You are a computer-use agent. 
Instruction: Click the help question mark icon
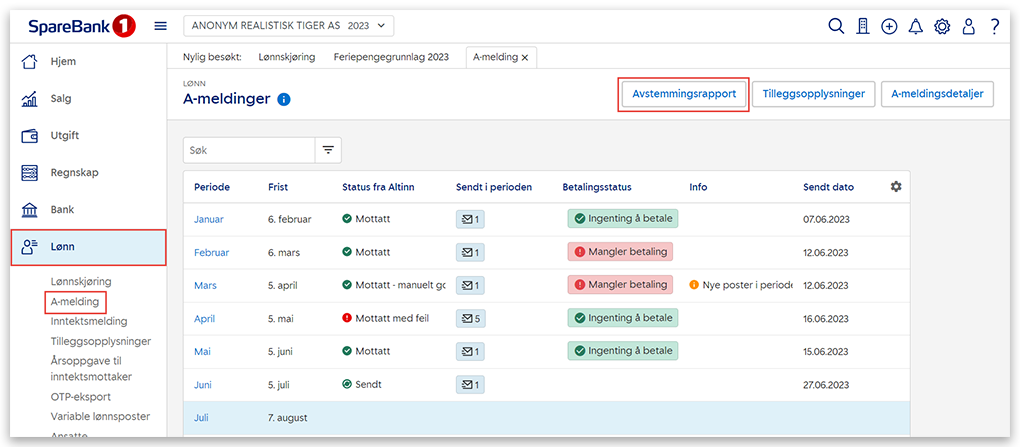[995, 27]
